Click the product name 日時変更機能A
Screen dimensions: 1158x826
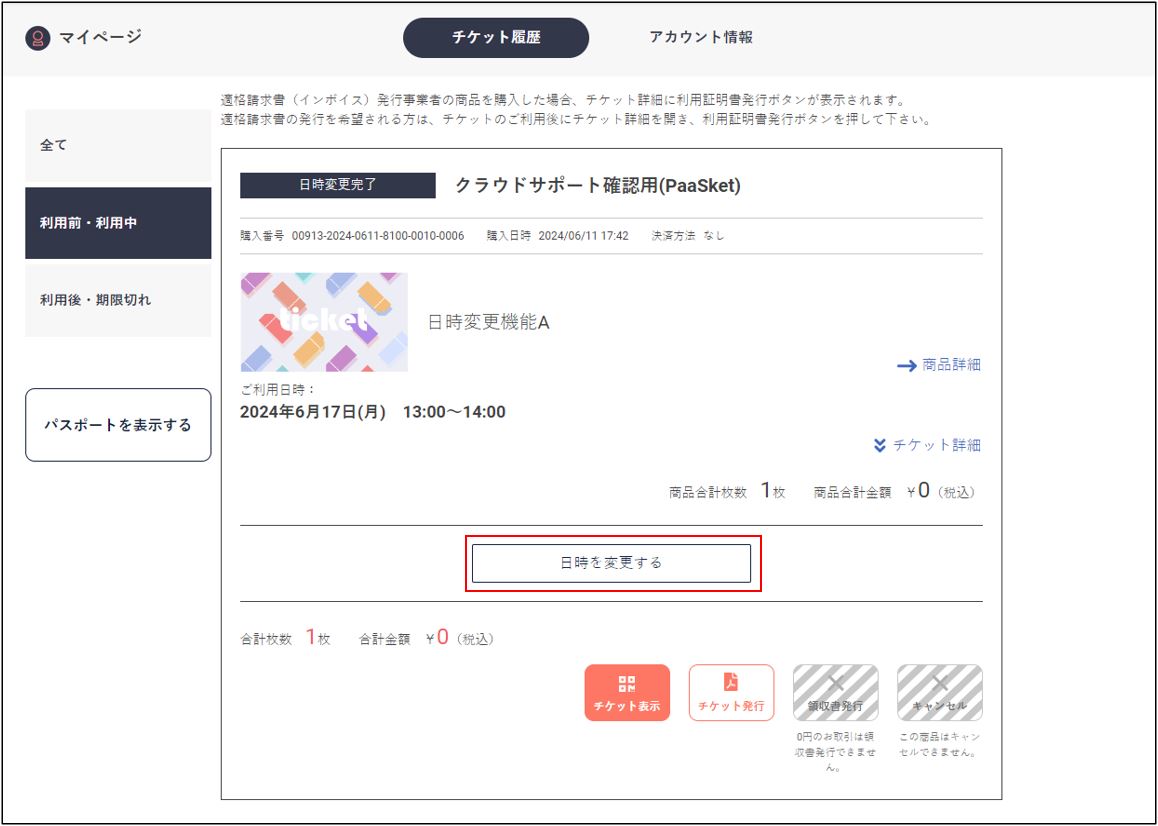[489, 322]
